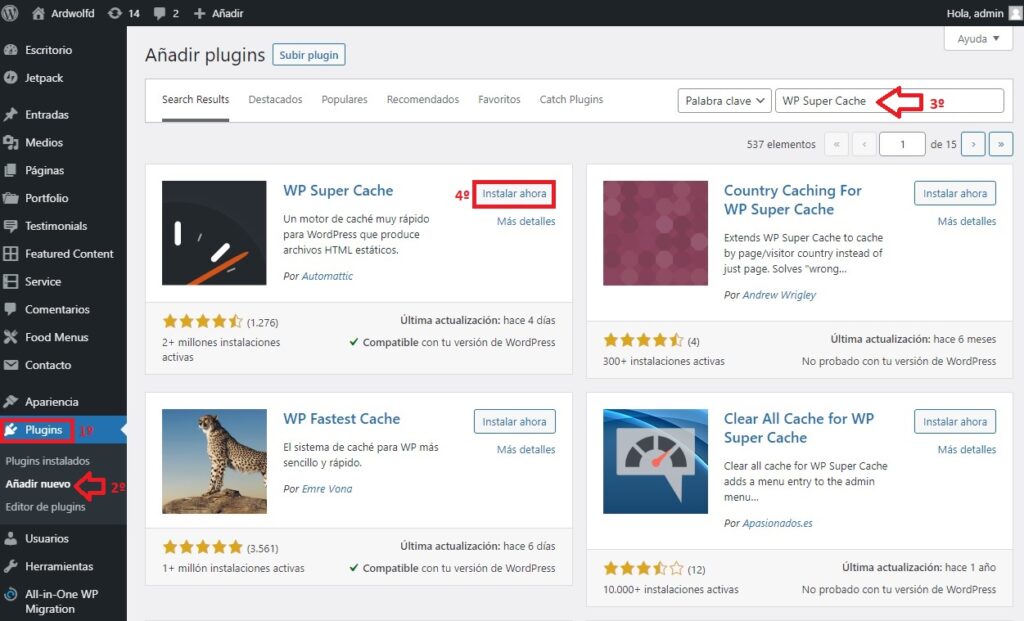Open the WordPress logo menu
This screenshot has width=1024, height=621.
click(10, 13)
